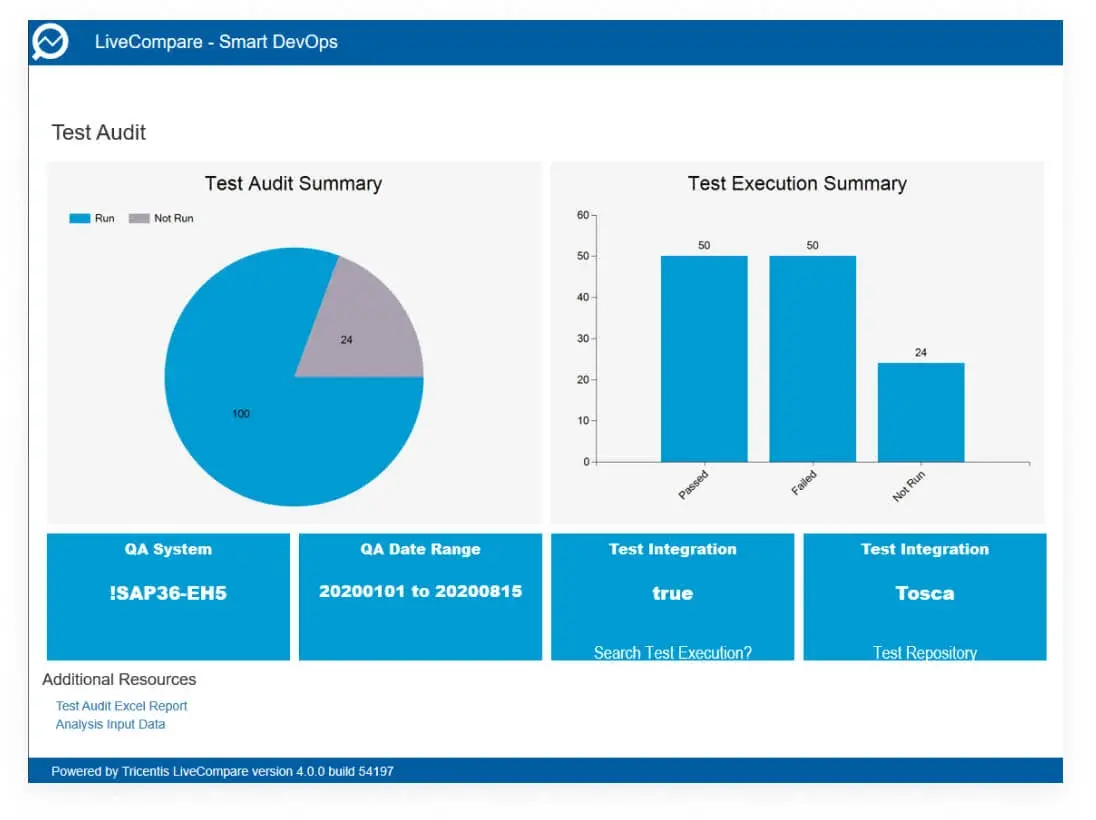Click the LiveCompare logo icon
The image size is (1096, 820).
click(x=50, y=42)
